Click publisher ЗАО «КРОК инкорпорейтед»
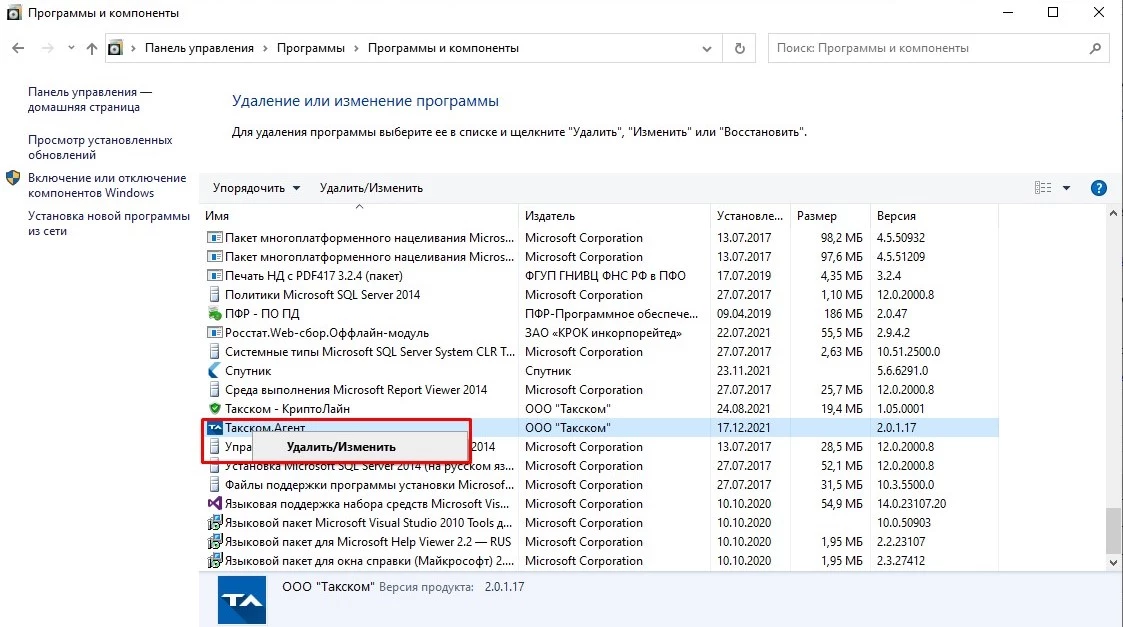The width and height of the screenshot is (1123, 627). coord(603,332)
